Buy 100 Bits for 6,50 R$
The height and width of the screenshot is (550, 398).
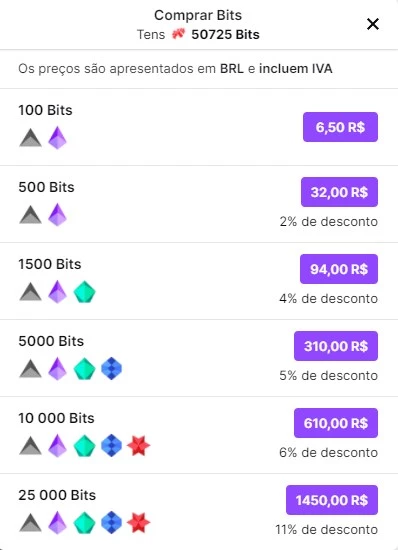pos(340,127)
